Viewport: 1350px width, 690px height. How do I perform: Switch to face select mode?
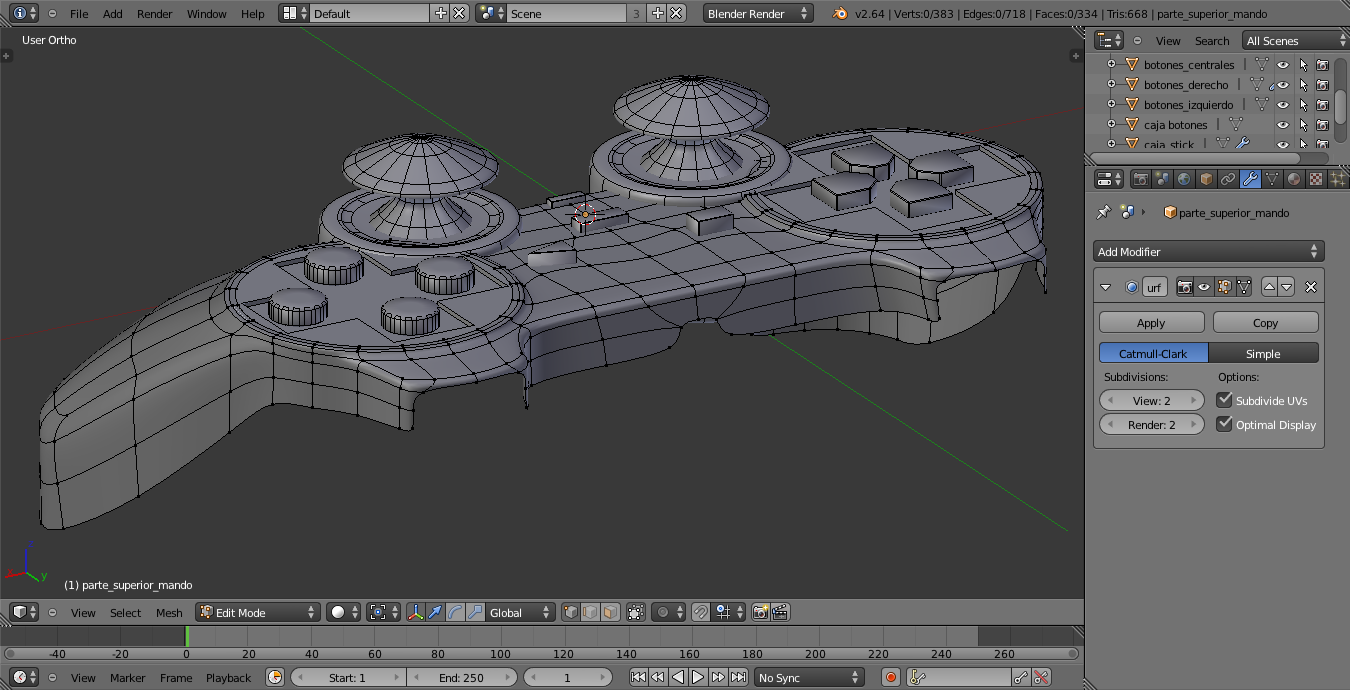pos(611,612)
